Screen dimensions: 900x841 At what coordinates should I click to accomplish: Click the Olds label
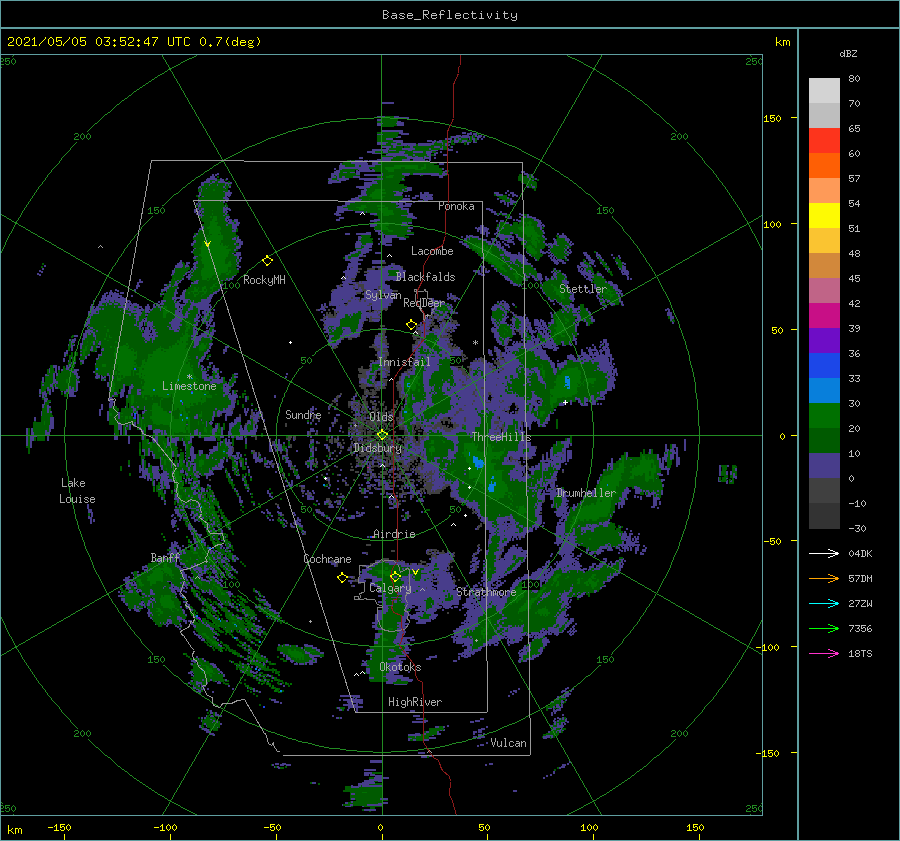click(381, 417)
